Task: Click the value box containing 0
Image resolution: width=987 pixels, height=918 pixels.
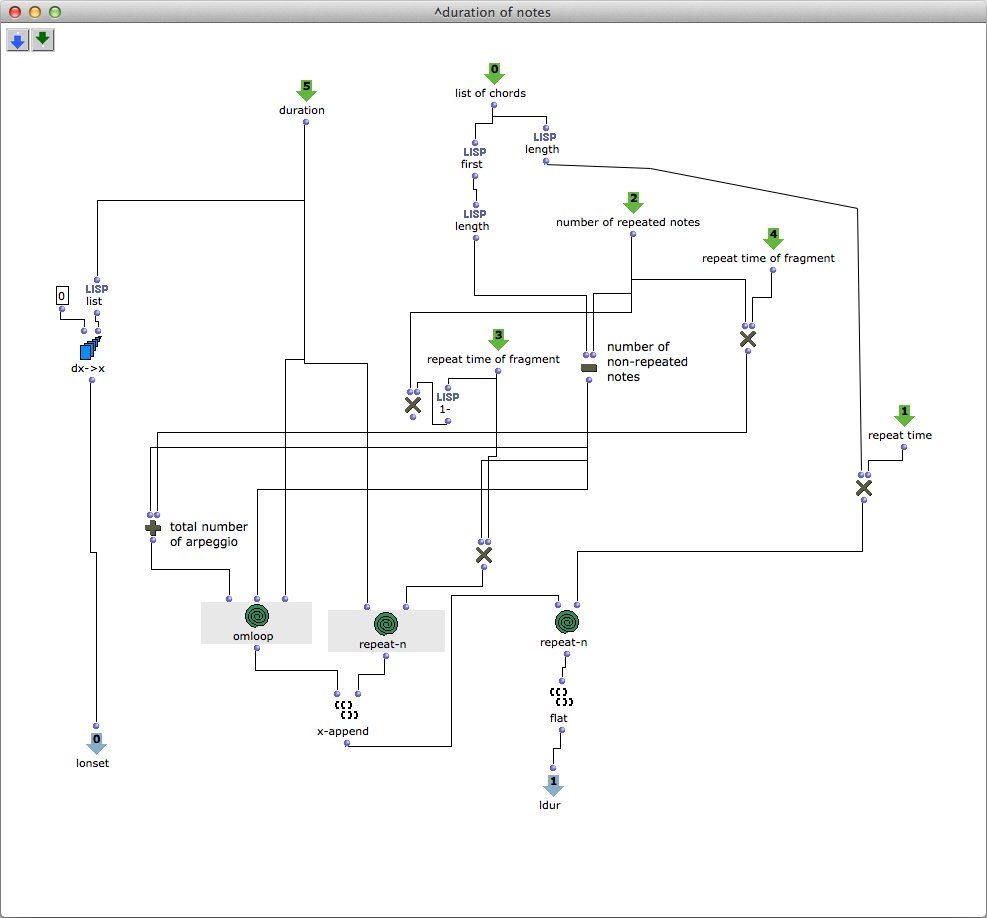Action: [61, 296]
